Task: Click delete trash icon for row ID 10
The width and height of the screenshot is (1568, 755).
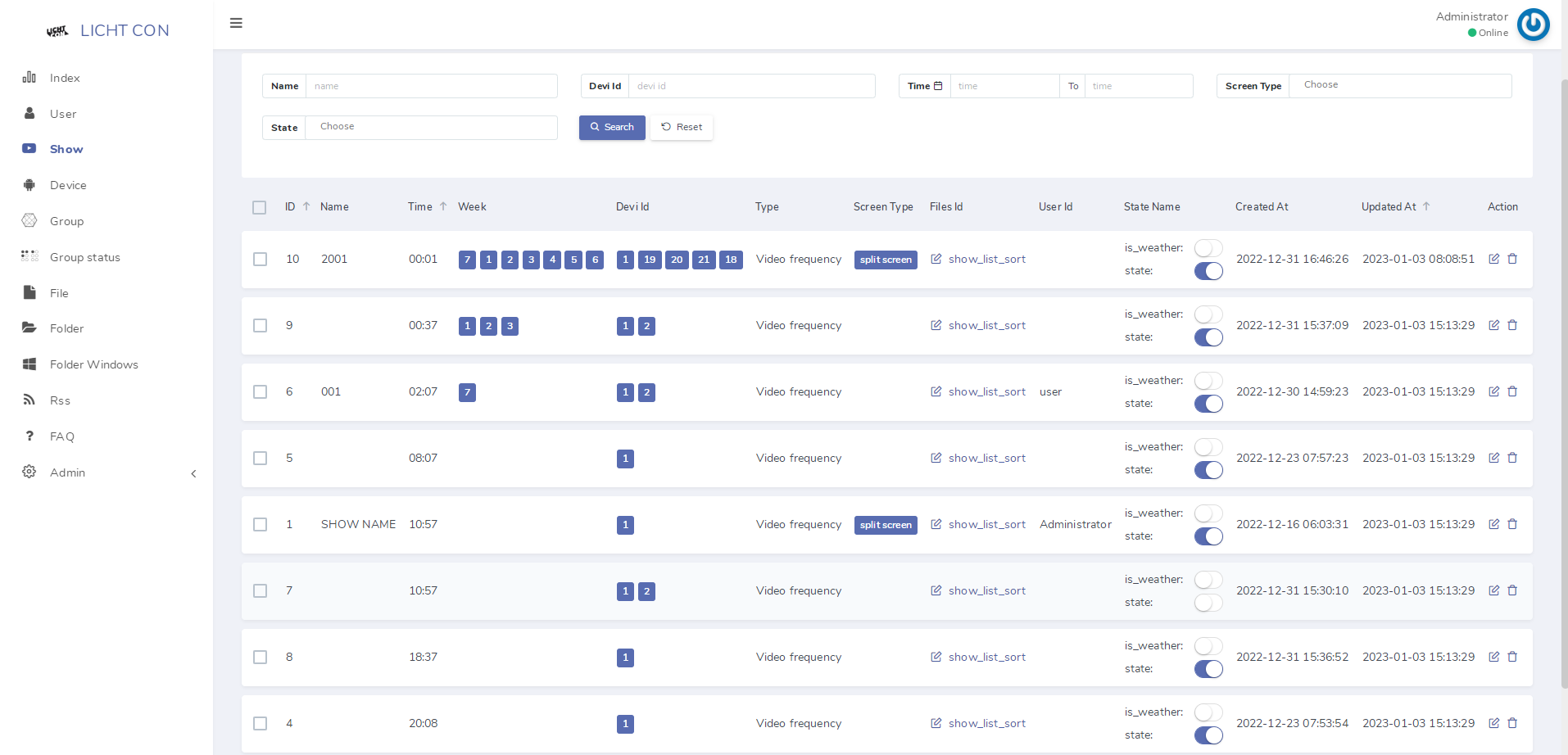Action: [x=1512, y=259]
